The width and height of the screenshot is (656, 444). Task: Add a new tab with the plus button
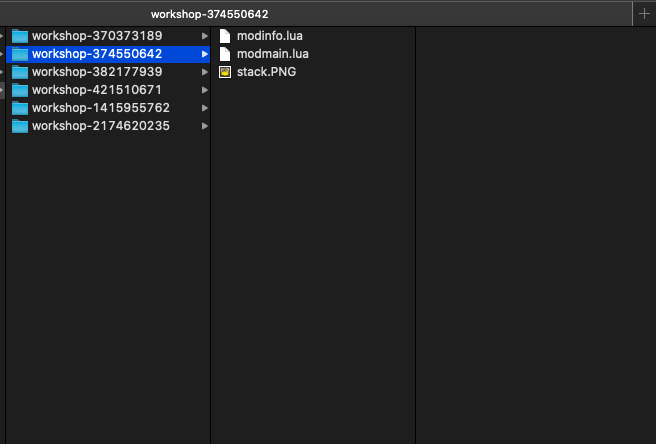[644, 14]
